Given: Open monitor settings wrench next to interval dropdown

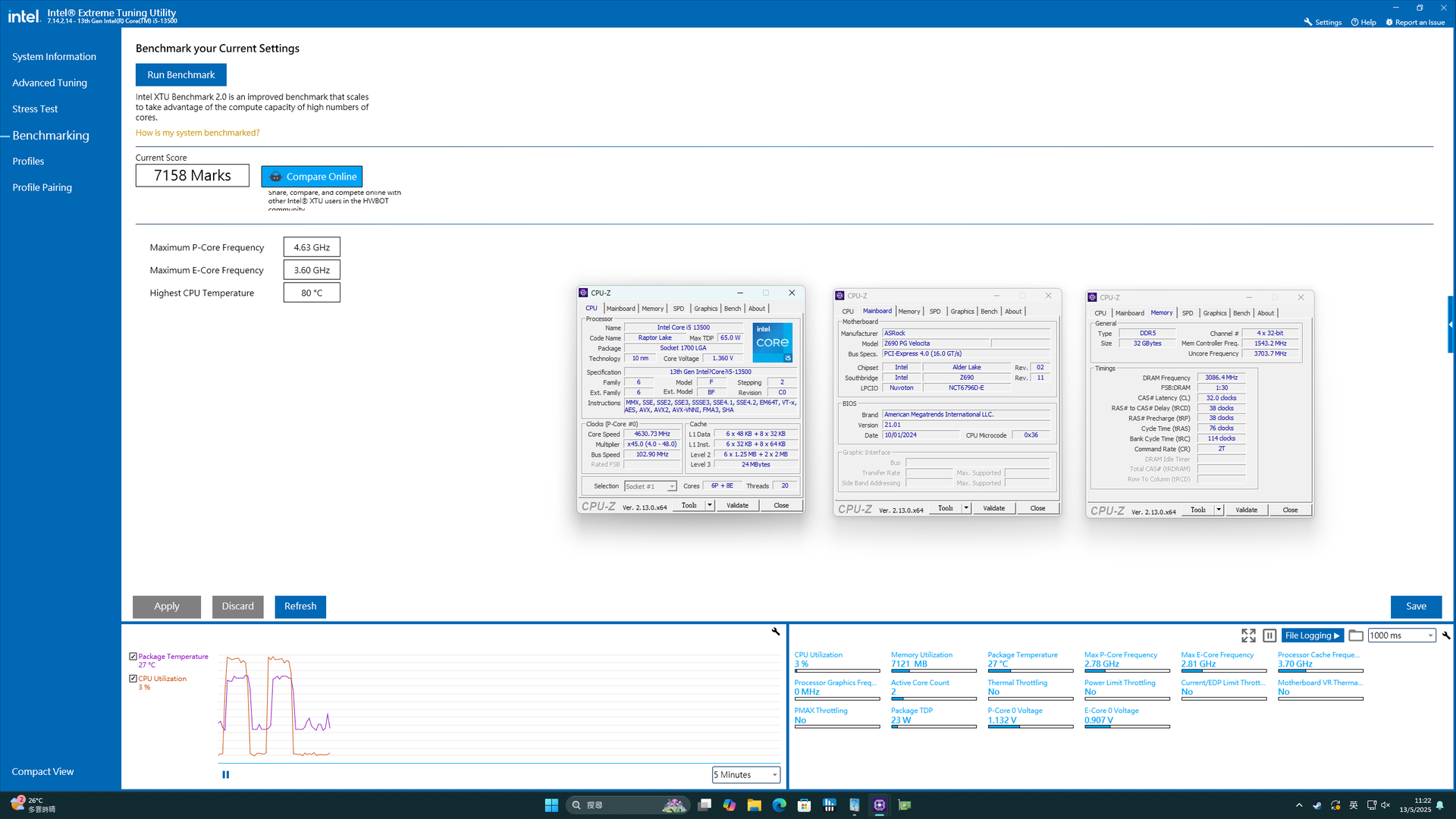Looking at the screenshot, I should [x=1446, y=635].
